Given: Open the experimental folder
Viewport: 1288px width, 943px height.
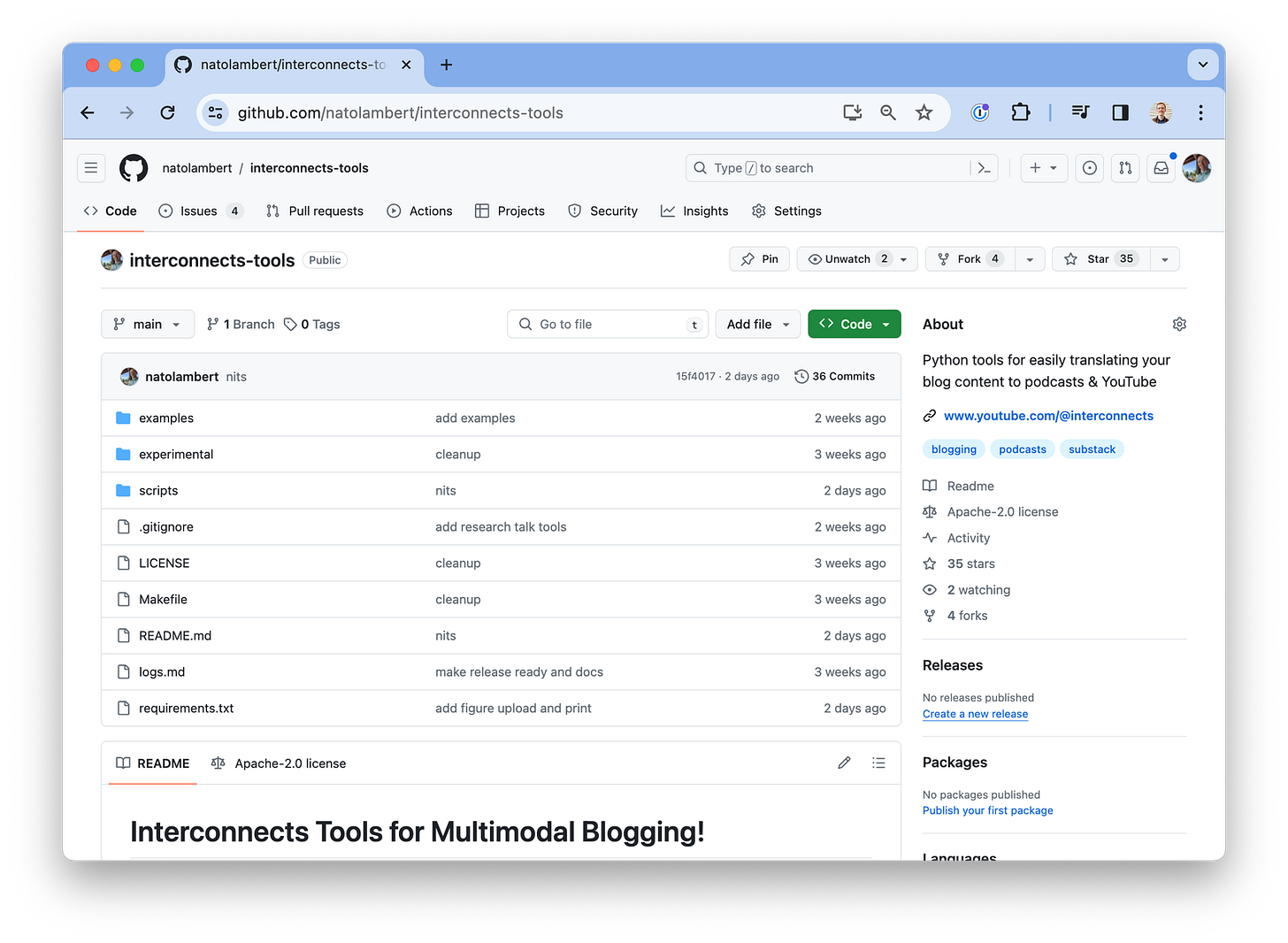Looking at the screenshot, I should 176,455.
